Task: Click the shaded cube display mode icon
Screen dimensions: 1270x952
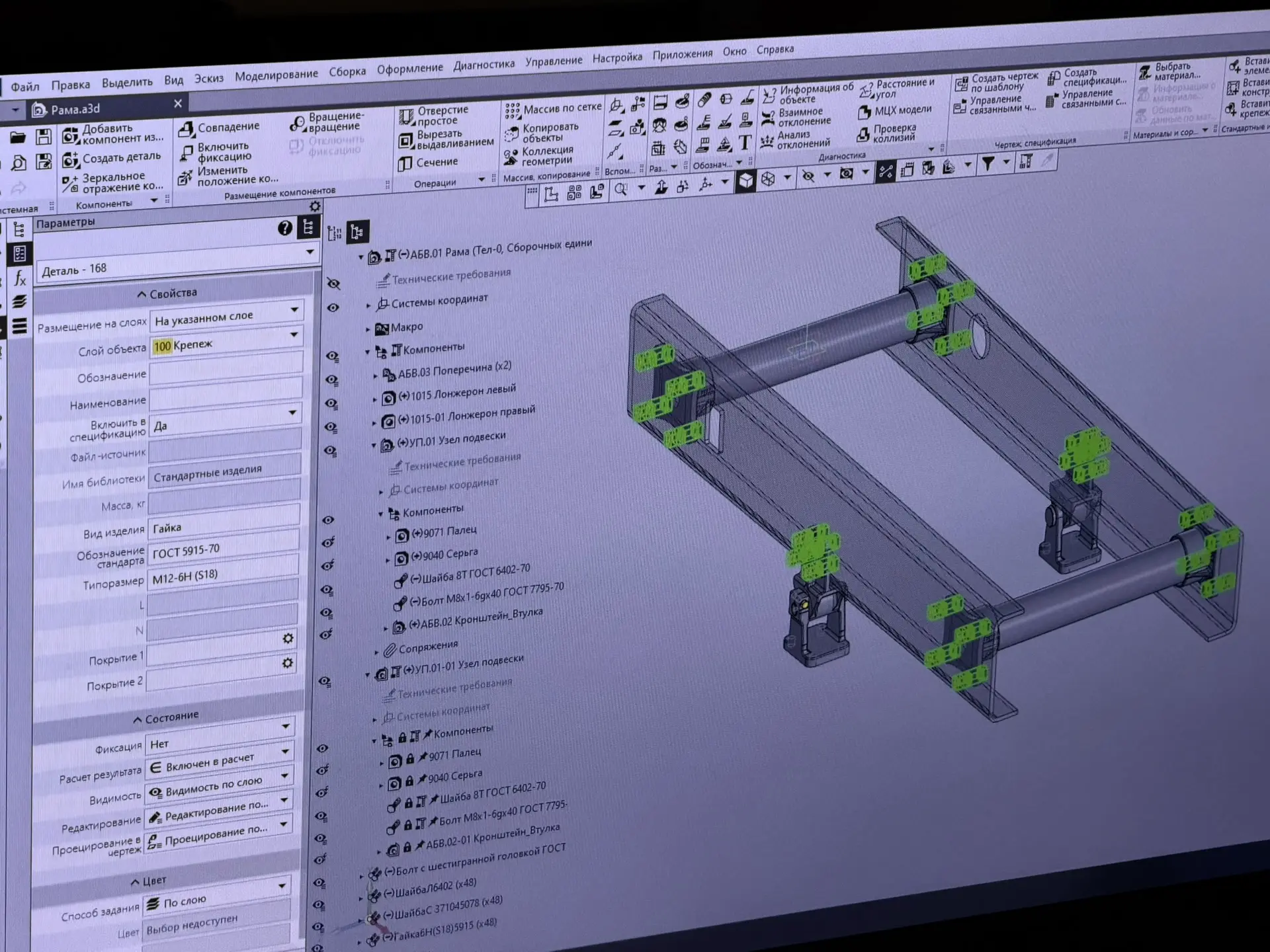Action: coord(745,180)
